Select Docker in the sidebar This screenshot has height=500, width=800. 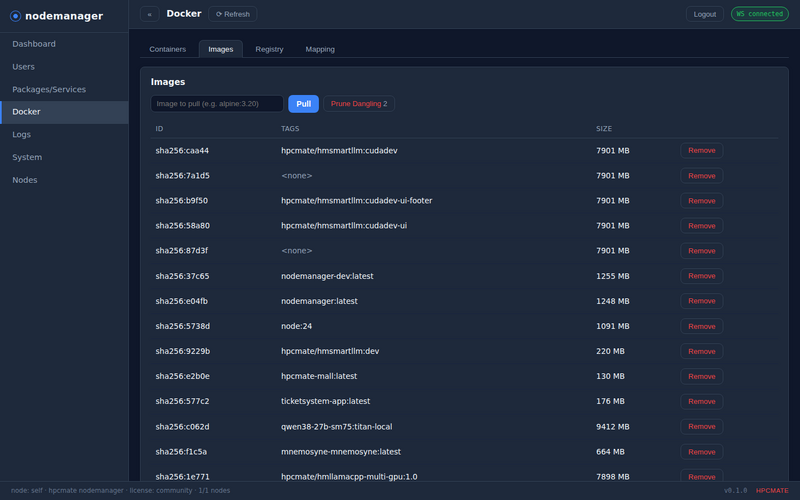pyautogui.click(x=64, y=112)
